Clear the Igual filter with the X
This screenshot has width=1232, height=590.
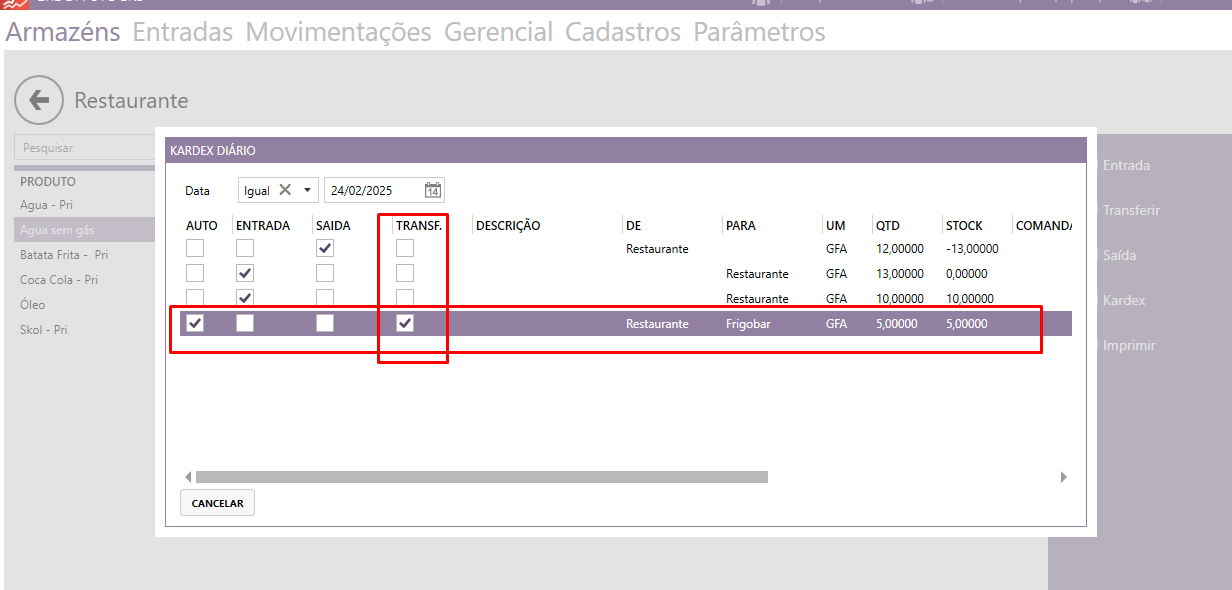click(x=285, y=190)
